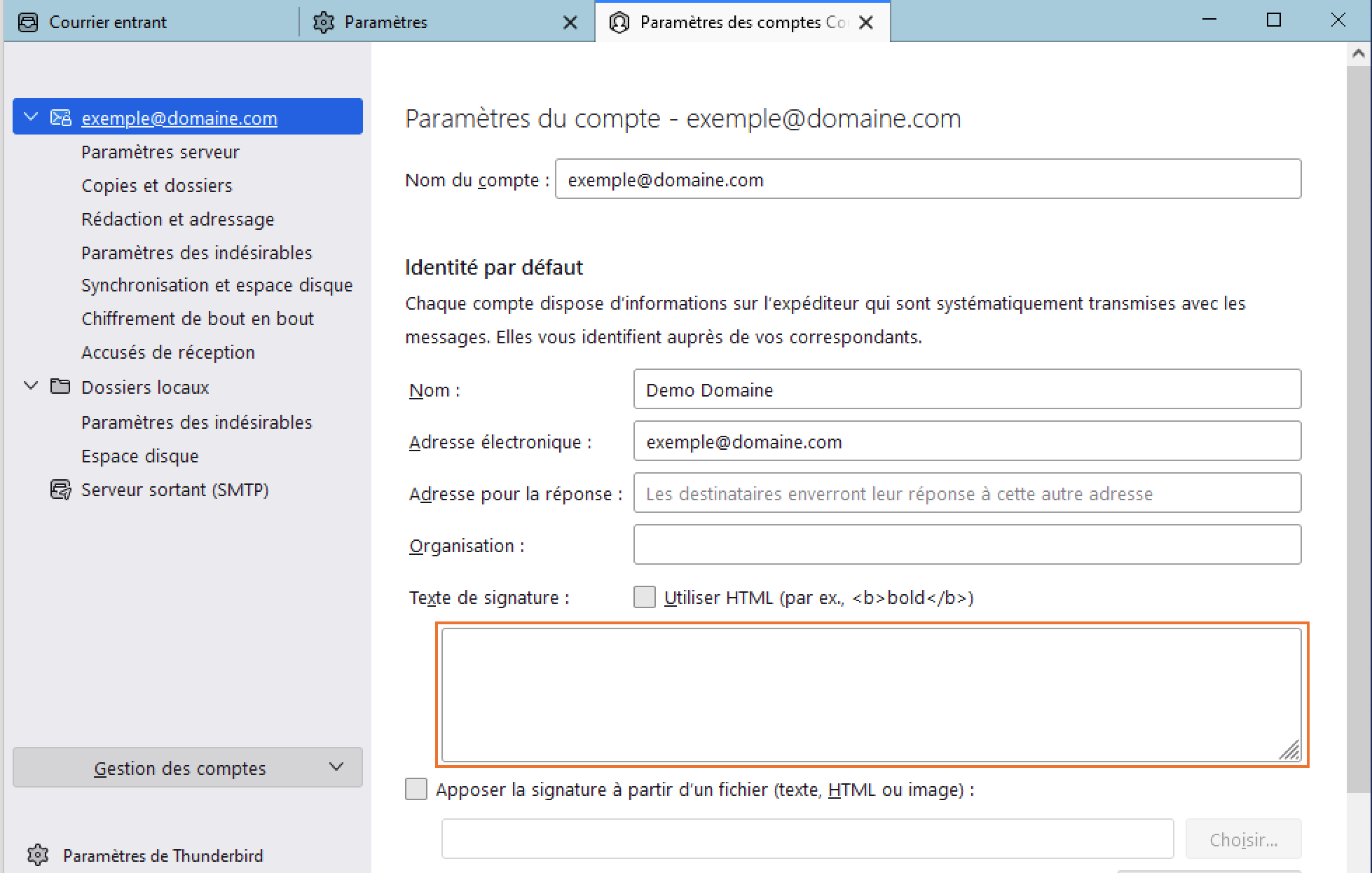Click inside the signature text area

click(872, 694)
